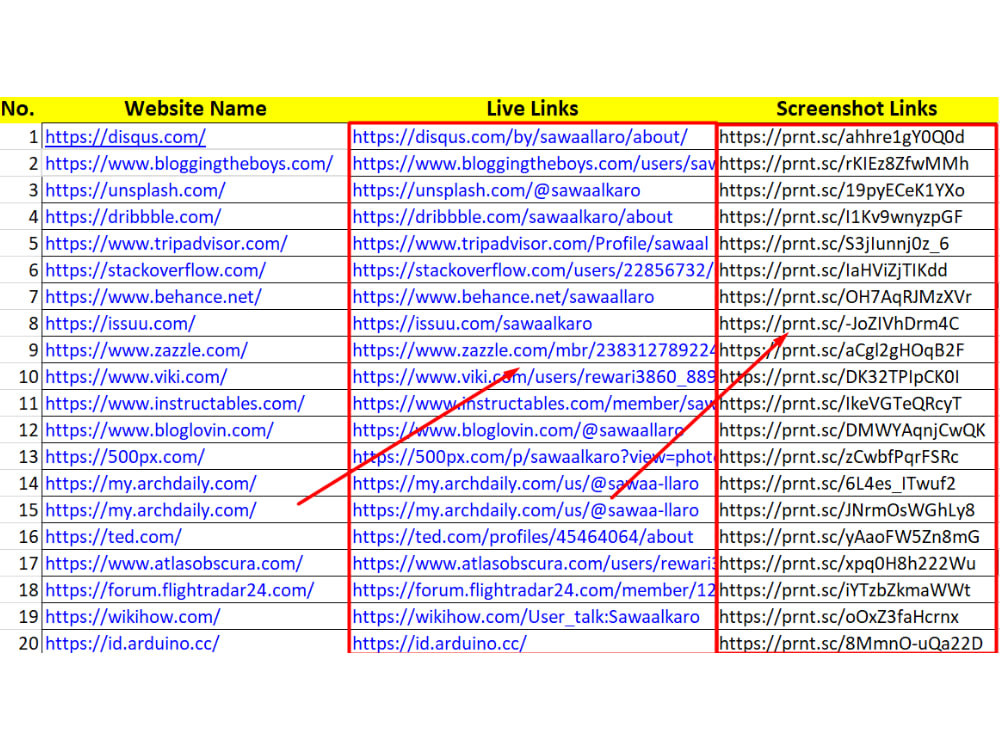The height and width of the screenshot is (750, 1000).
Task: Click the https://id.arduino.cc/ link in Live Links column
Action: (x=440, y=644)
